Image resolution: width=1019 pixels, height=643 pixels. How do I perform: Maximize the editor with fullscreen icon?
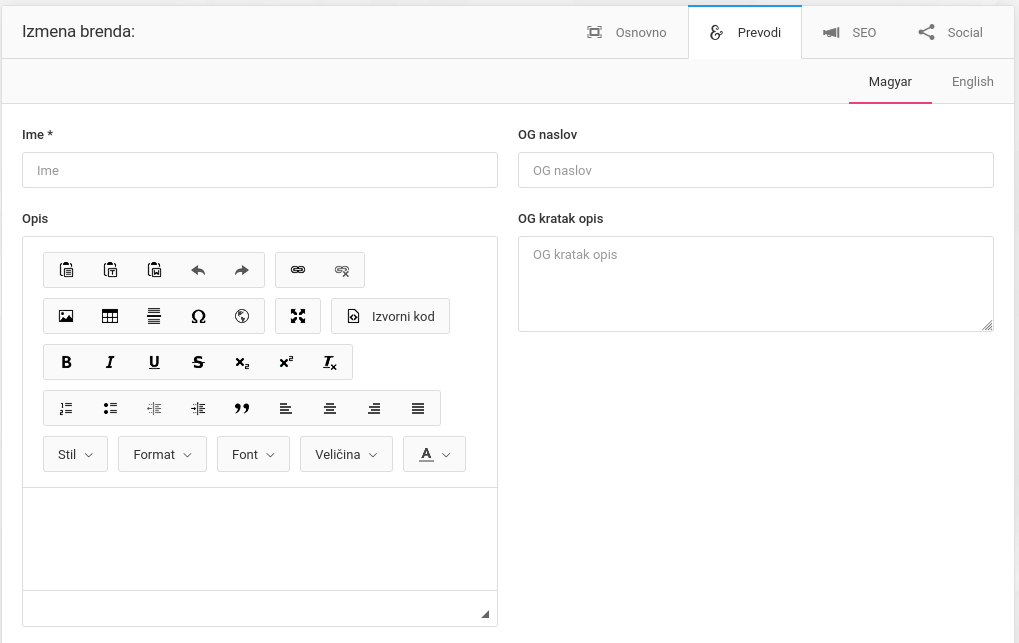298,316
